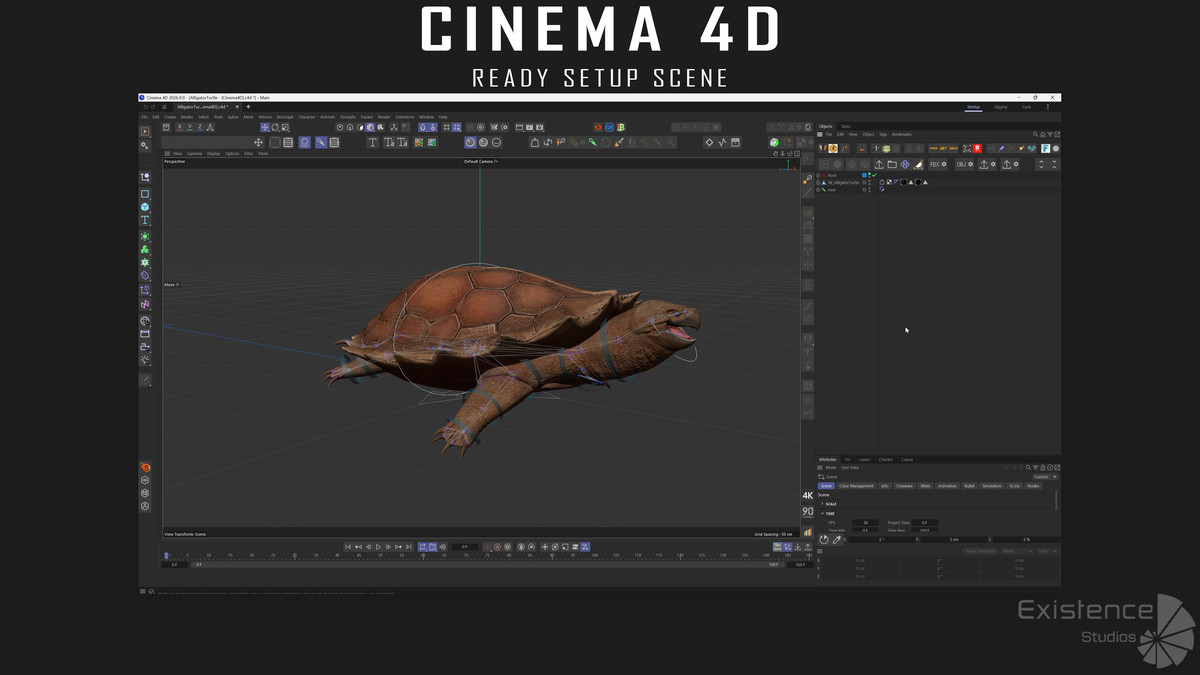Switch to the Takes tab
The height and width of the screenshot is (675, 1200).
pyautogui.click(x=845, y=126)
